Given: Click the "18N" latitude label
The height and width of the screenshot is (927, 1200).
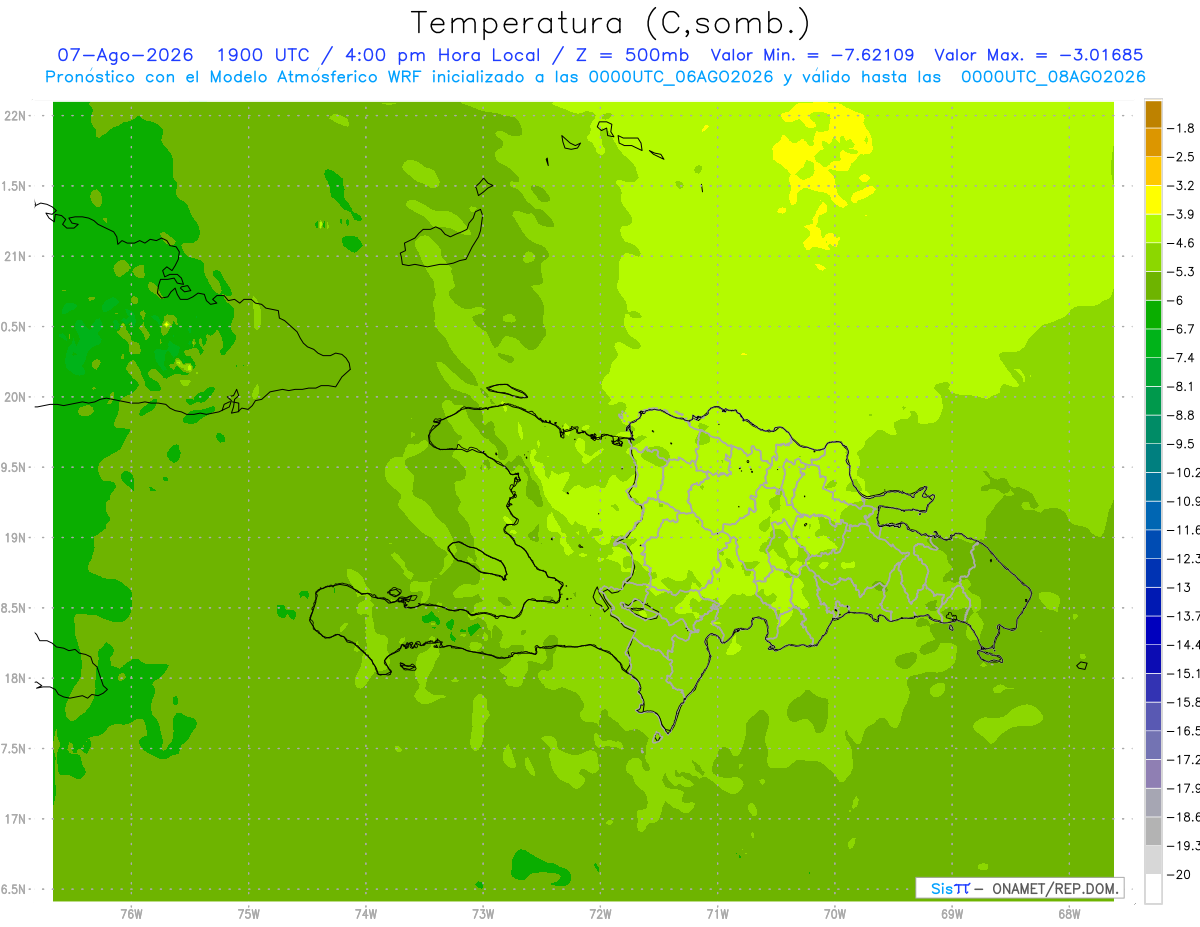Looking at the screenshot, I should click(16, 678).
